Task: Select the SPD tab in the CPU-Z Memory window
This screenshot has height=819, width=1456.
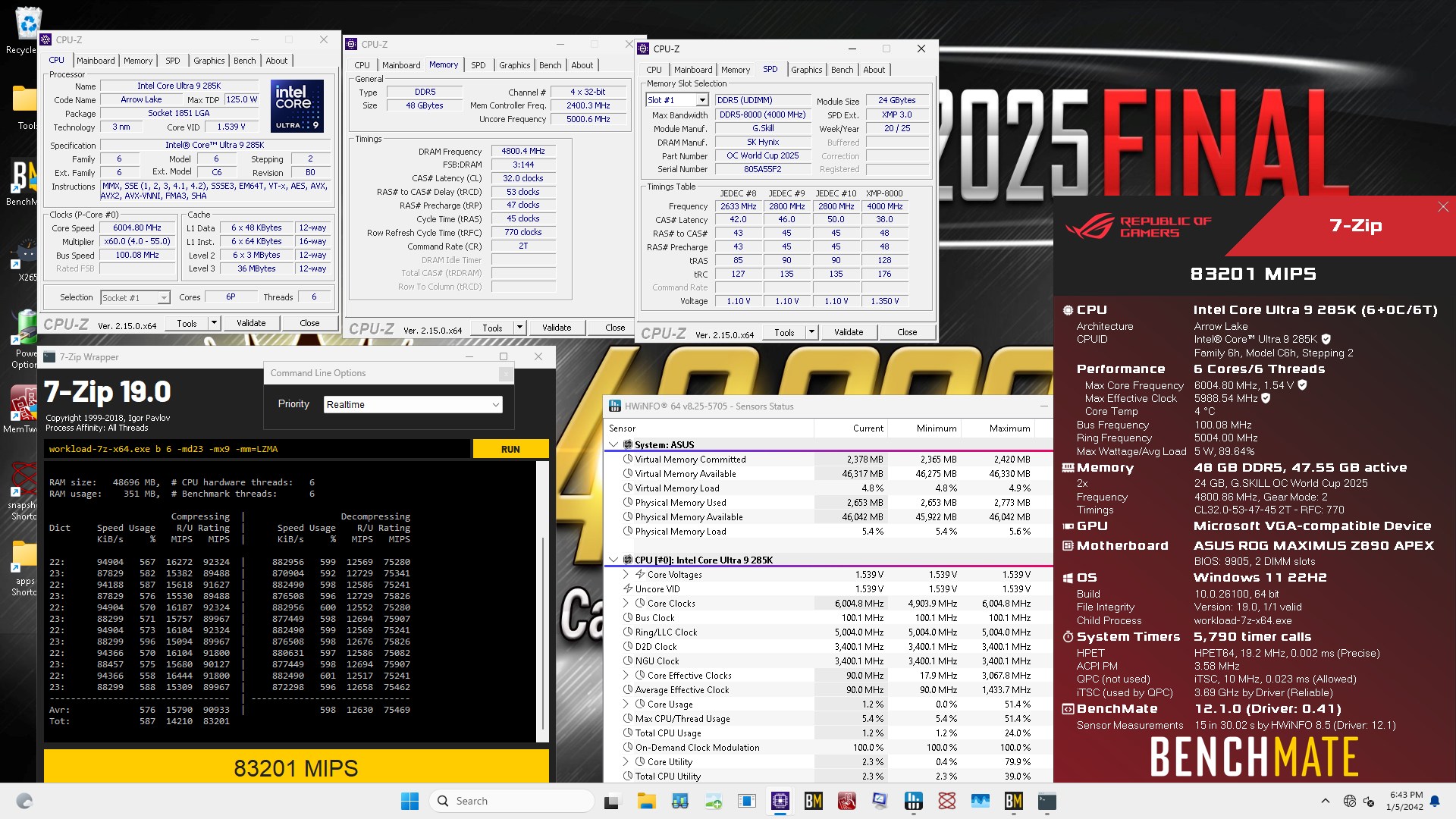Action: (x=478, y=65)
